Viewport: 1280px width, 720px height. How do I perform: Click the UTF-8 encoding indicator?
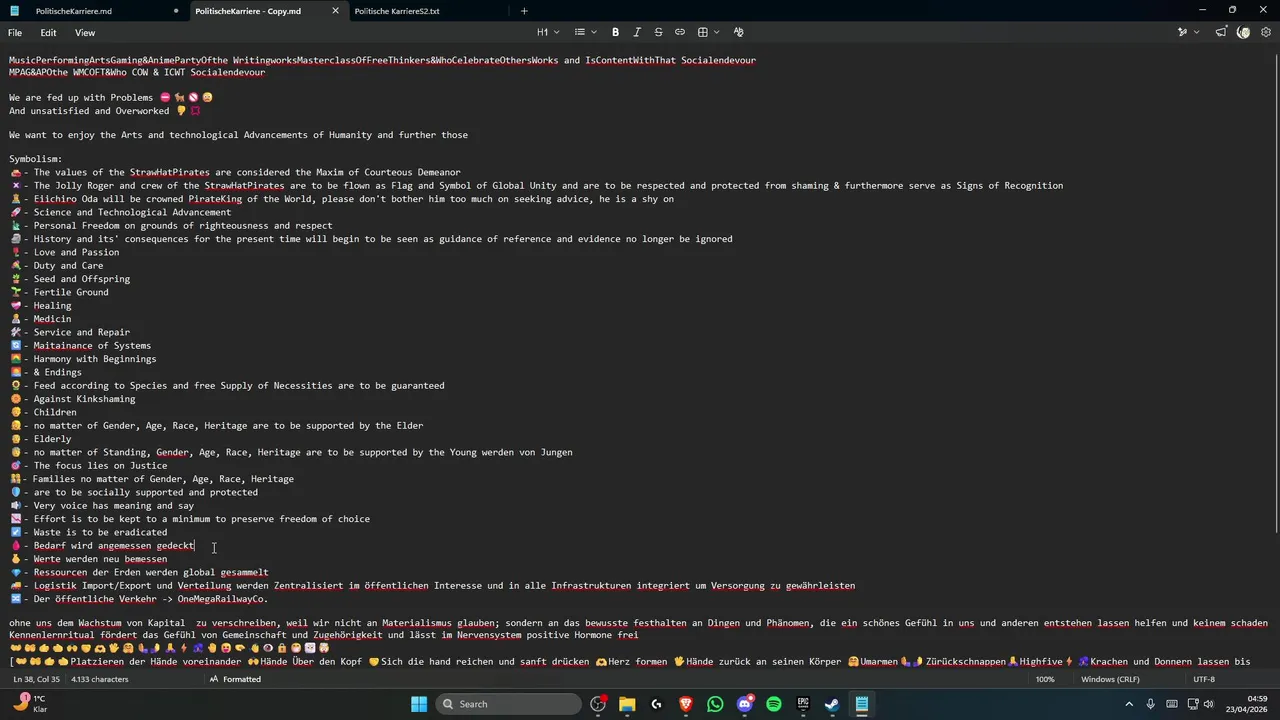(1204, 679)
